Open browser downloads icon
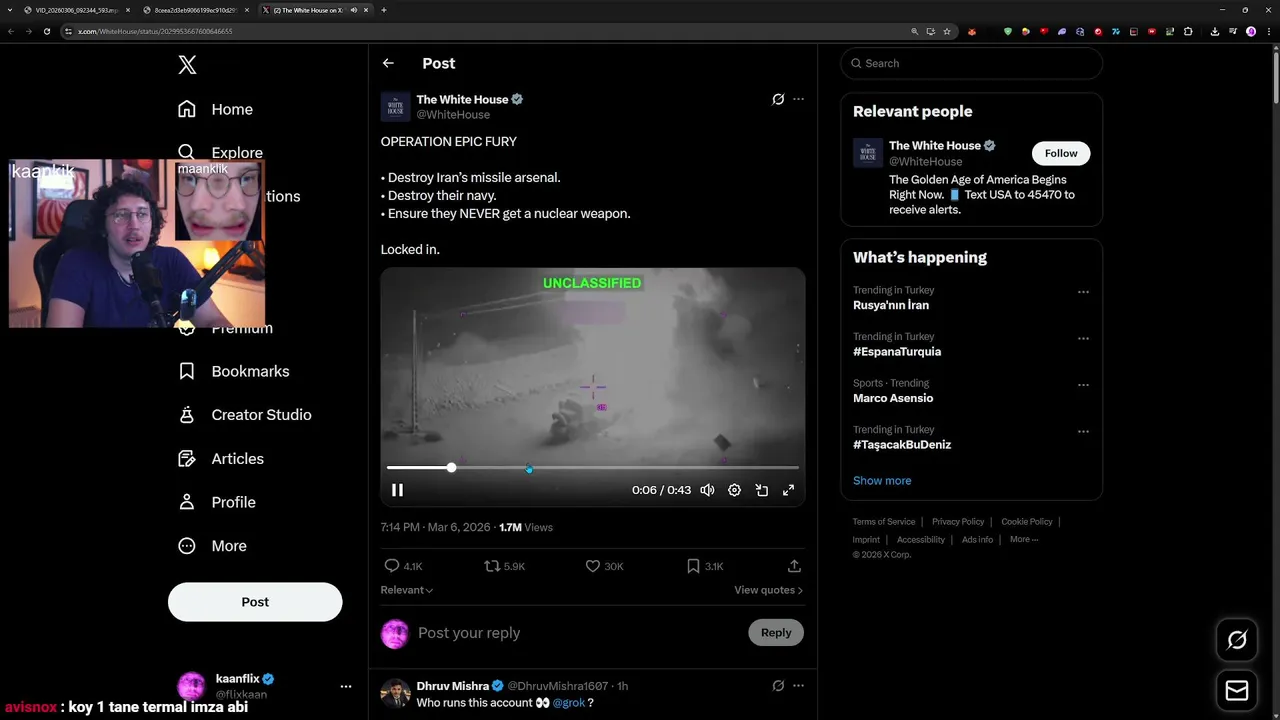This screenshot has width=1280, height=720. (x=1214, y=31)
